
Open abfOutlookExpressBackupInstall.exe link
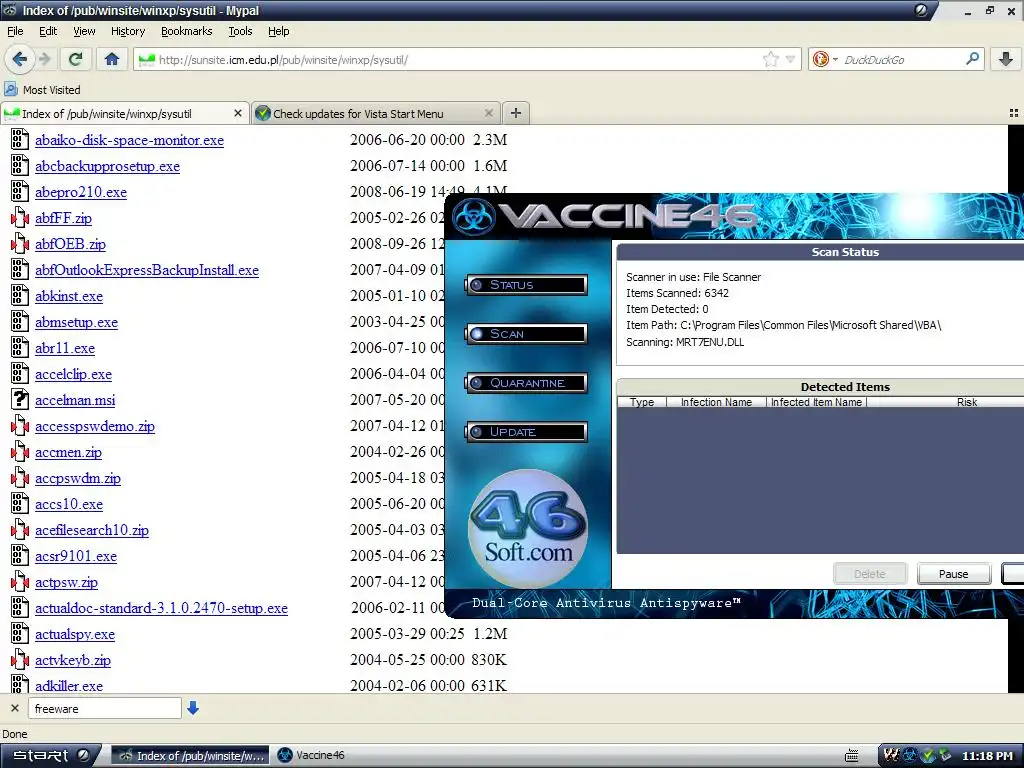[x=147, y=270]
